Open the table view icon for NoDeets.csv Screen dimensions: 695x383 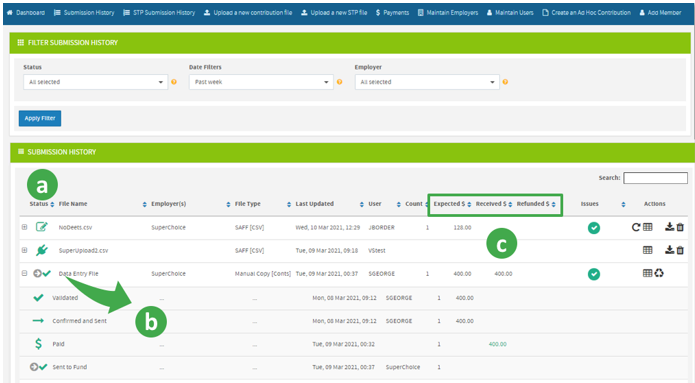coord(648,227)
